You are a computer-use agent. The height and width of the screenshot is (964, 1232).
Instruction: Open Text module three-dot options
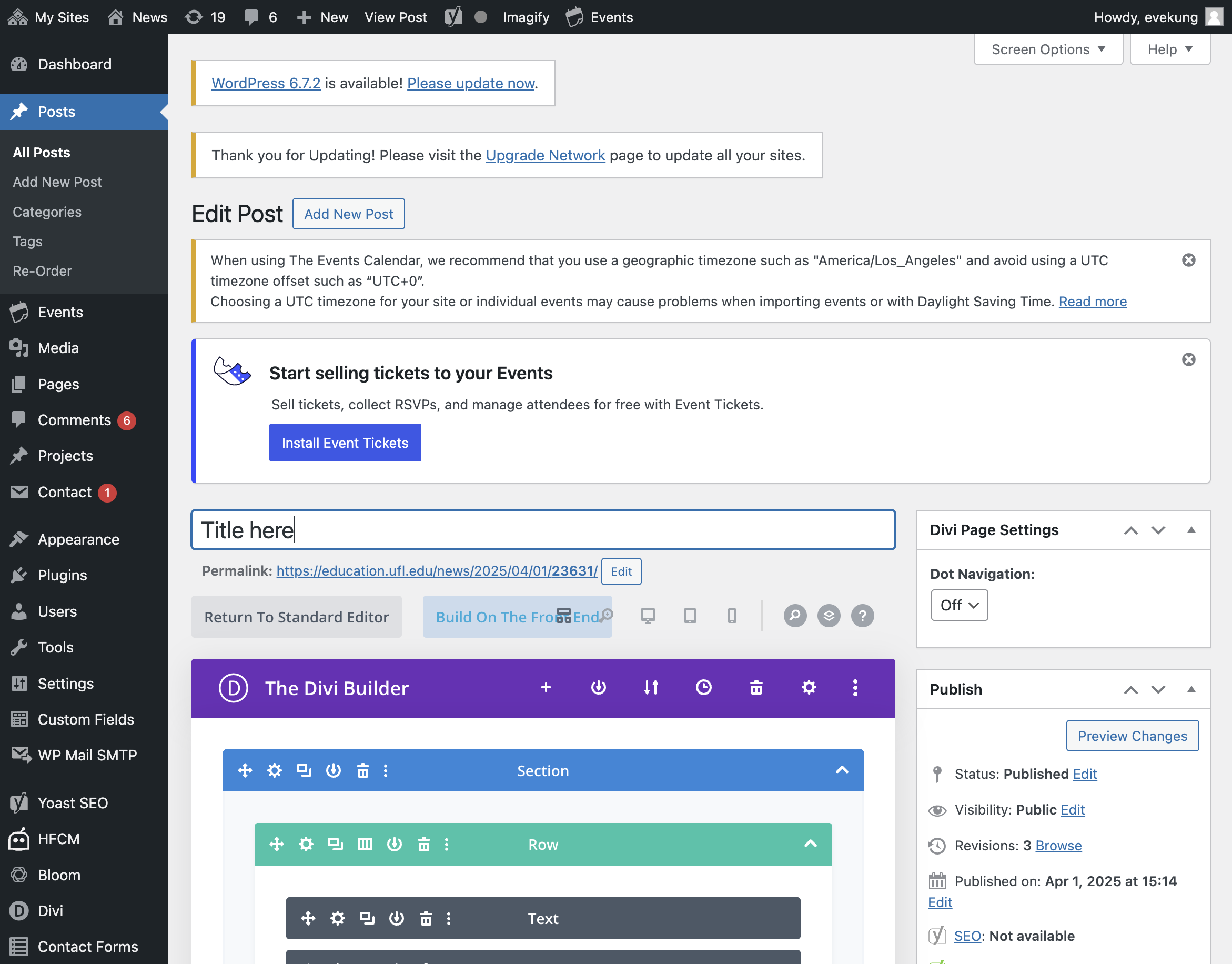pyautogui.click(x=449, y=918)
